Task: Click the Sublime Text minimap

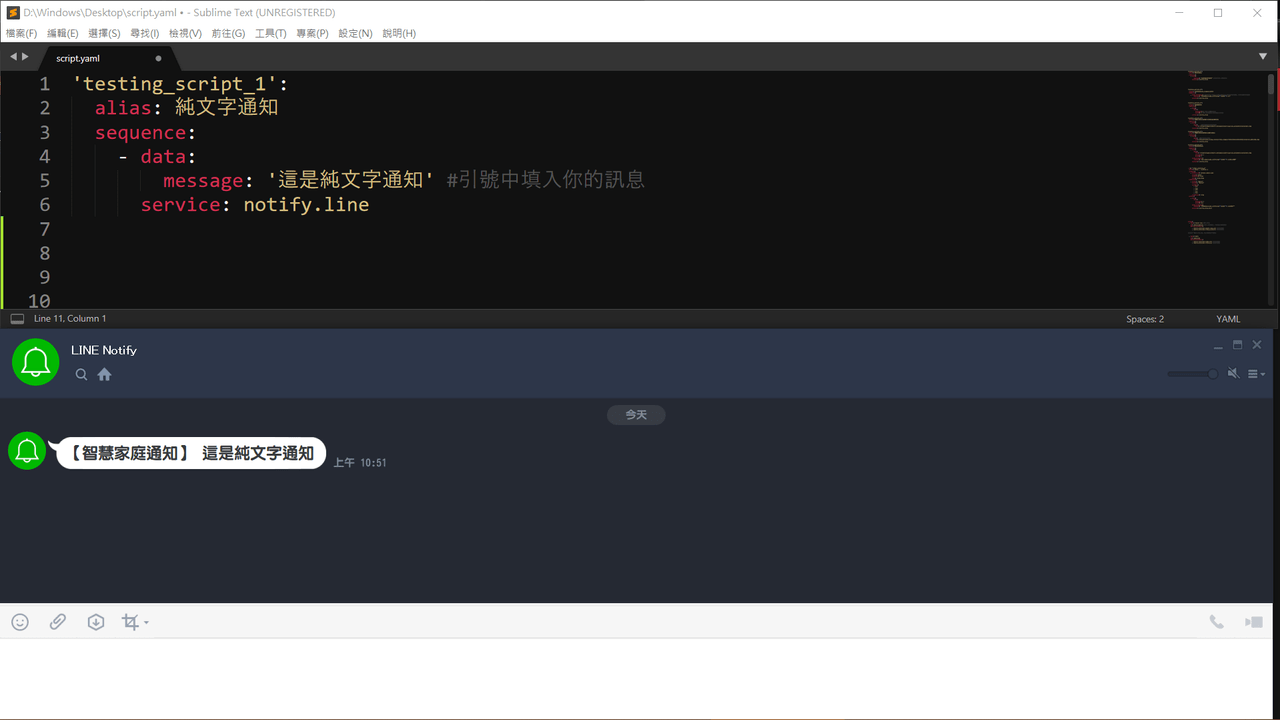Action: (x=1226, y=158)
